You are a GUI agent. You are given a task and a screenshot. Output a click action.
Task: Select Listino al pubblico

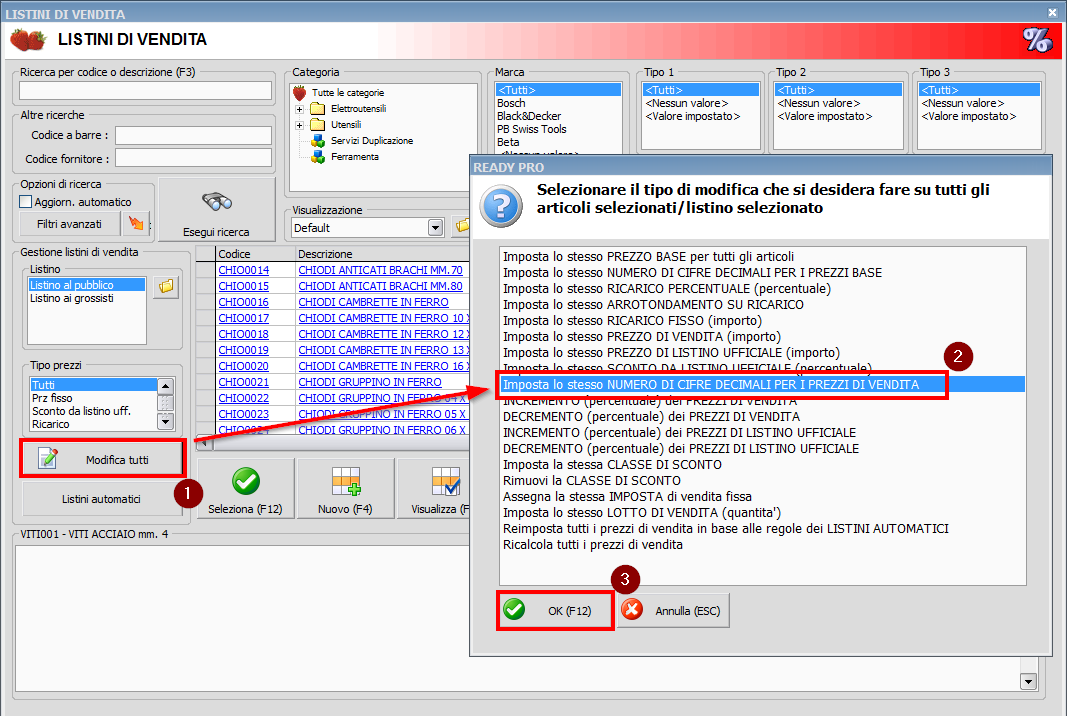(86, 285)
